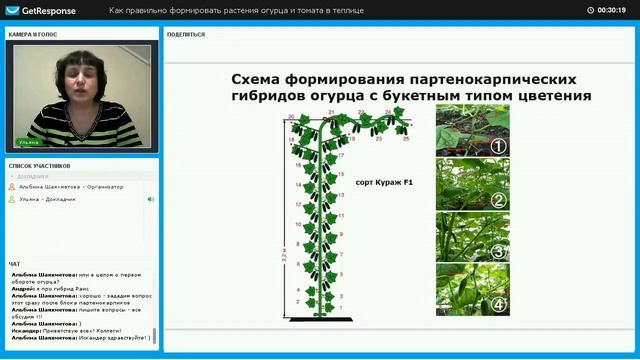Click the label сорт Кураж F1
This screenshot has height=360, width=640.
coord(384,182)
